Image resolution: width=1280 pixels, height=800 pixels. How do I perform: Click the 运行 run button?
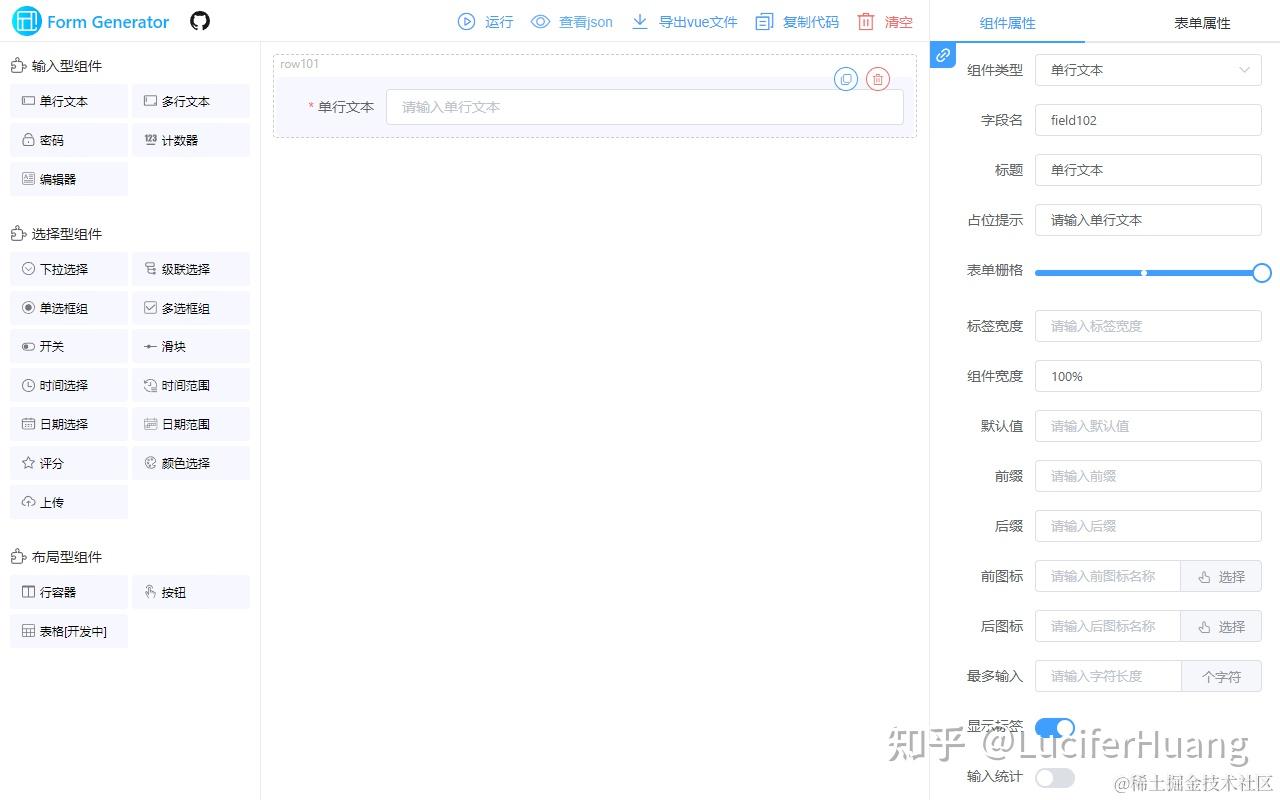(484, 21)
